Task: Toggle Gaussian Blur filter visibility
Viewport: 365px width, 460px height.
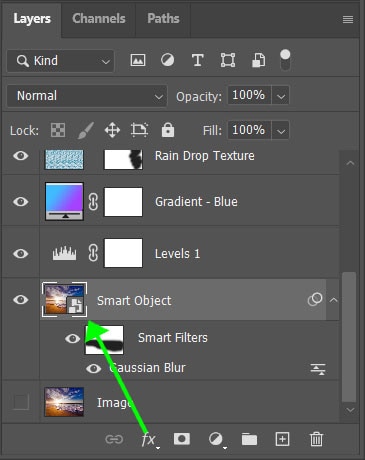Action: pos(94,368)
